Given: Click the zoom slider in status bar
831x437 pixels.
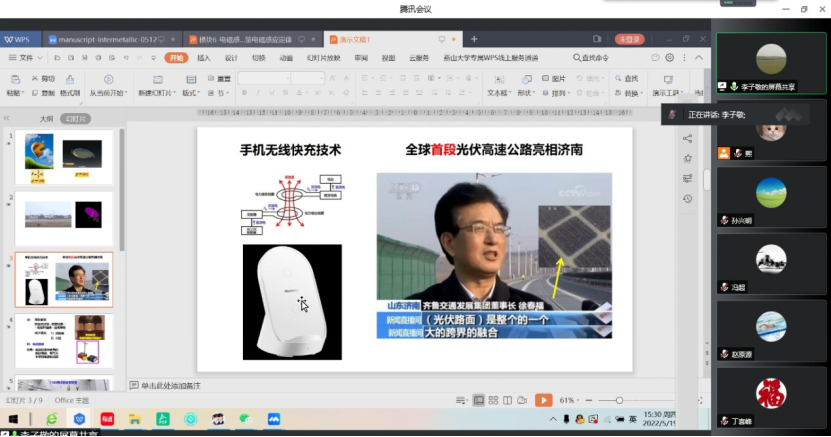Looking at the screenshot, I should tap(619, 400).
